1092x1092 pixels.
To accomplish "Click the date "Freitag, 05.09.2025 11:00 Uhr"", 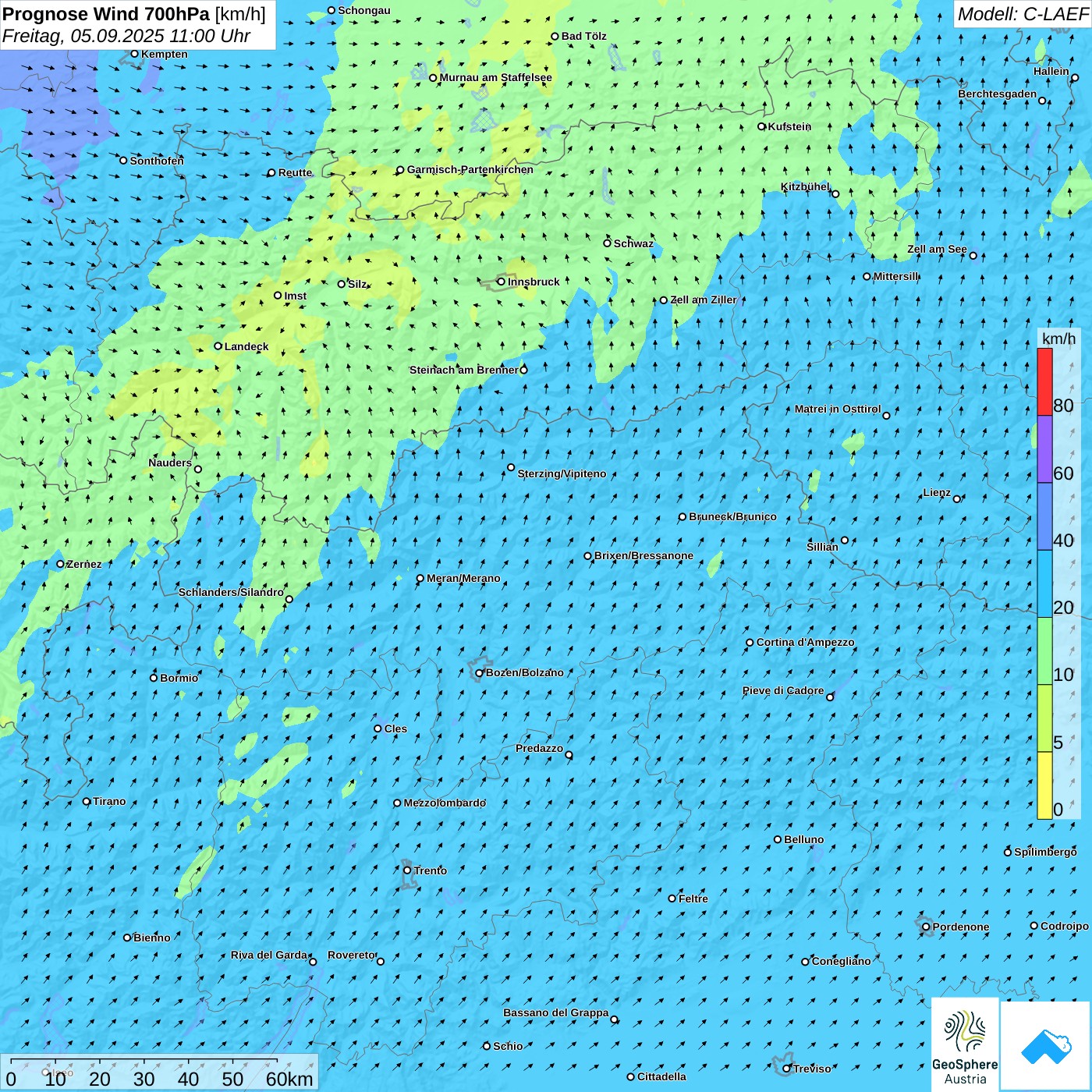I will pos(126,36).
